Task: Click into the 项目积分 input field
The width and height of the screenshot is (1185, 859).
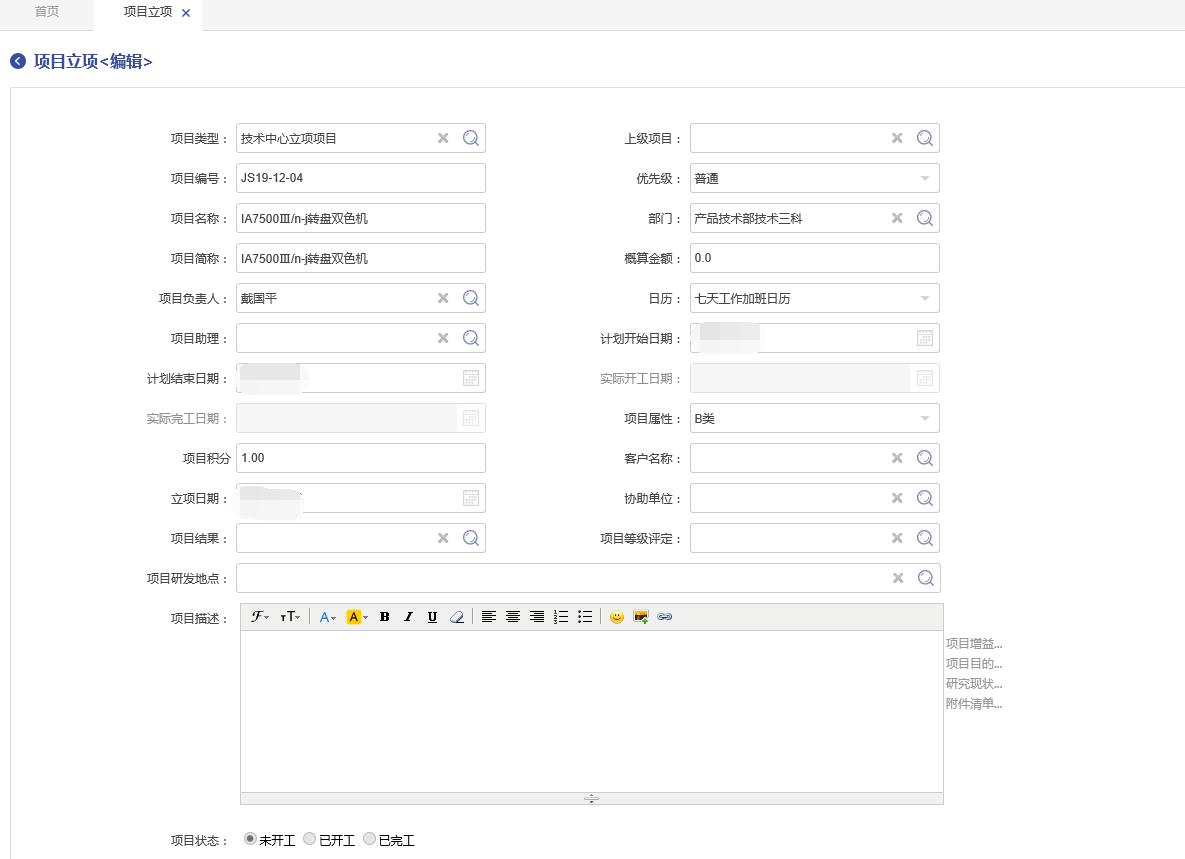Action: click(x=360, y=458)
